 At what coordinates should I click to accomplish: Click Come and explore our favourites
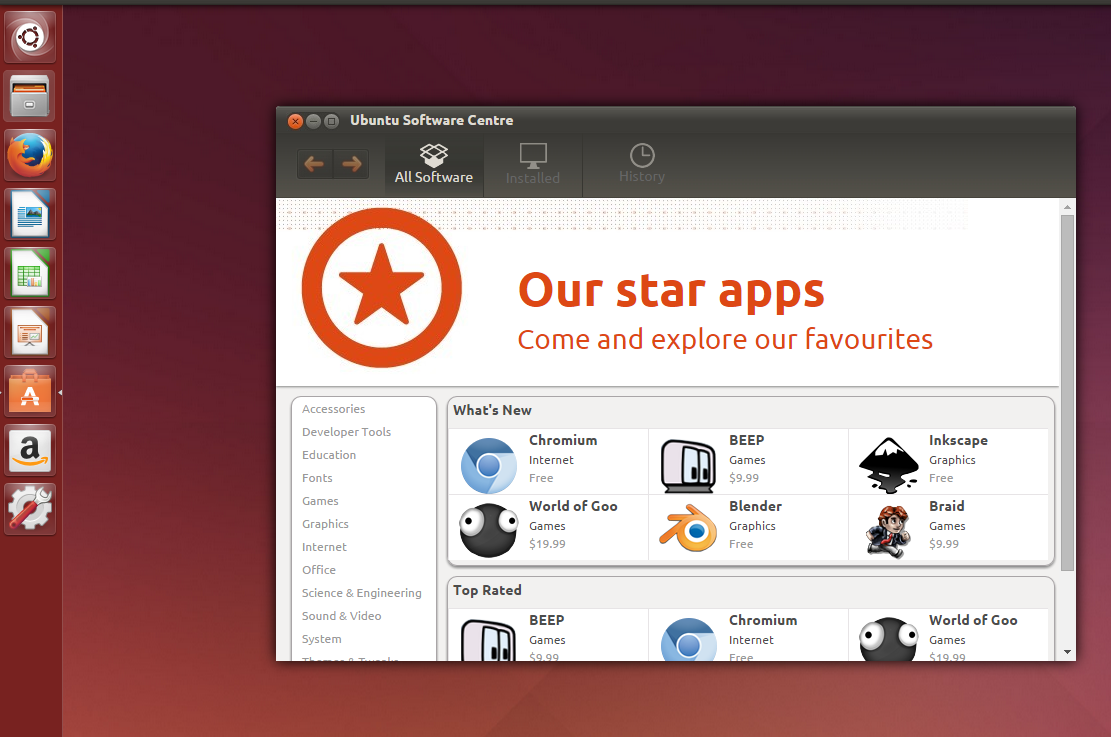coord(725,339)
